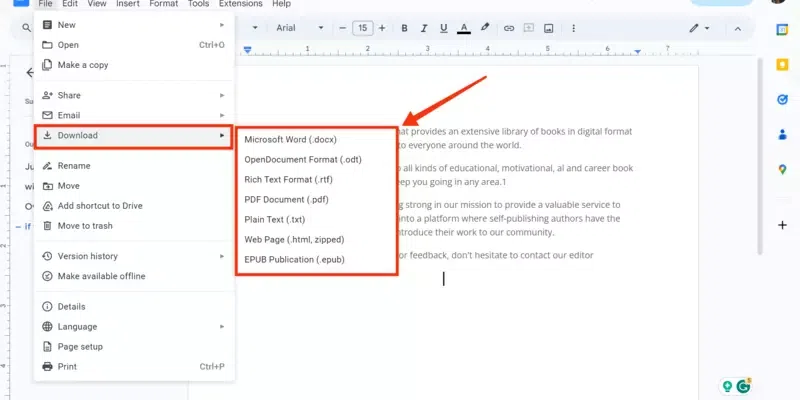Open the Tools menu
Image resolution: width=800 pixels, height=400 pixels.
click(x=198, y=4)
